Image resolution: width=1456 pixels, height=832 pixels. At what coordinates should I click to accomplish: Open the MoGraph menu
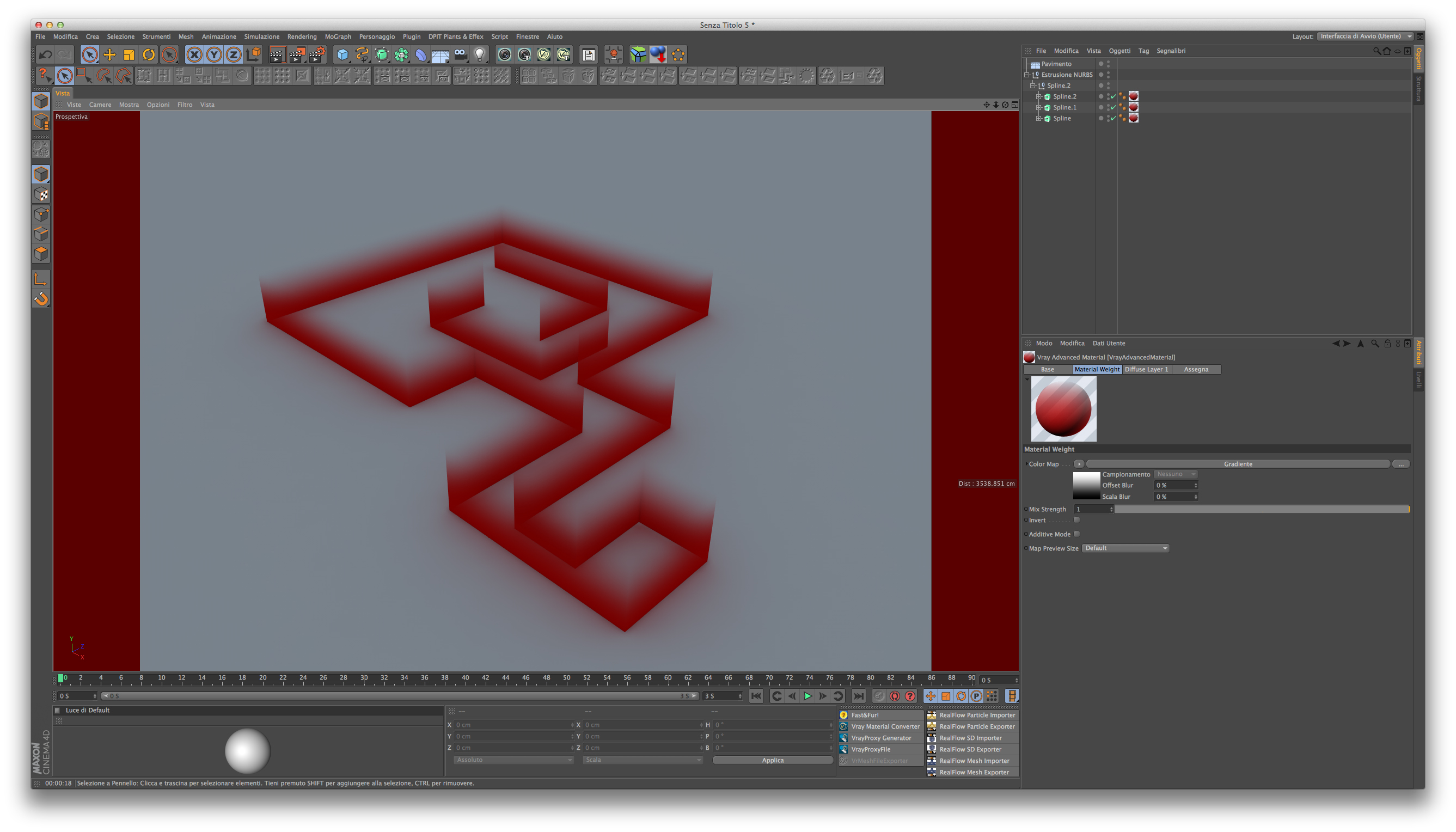(338, 36)
